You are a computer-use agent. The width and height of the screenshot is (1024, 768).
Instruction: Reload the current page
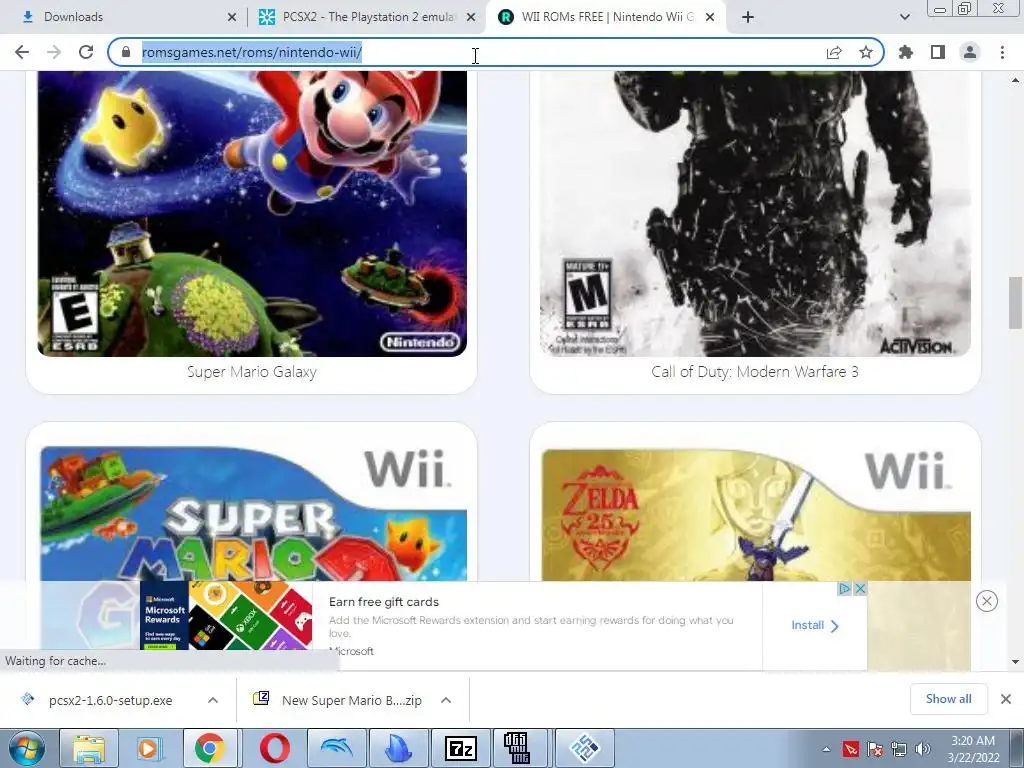(x=86, y=52)
